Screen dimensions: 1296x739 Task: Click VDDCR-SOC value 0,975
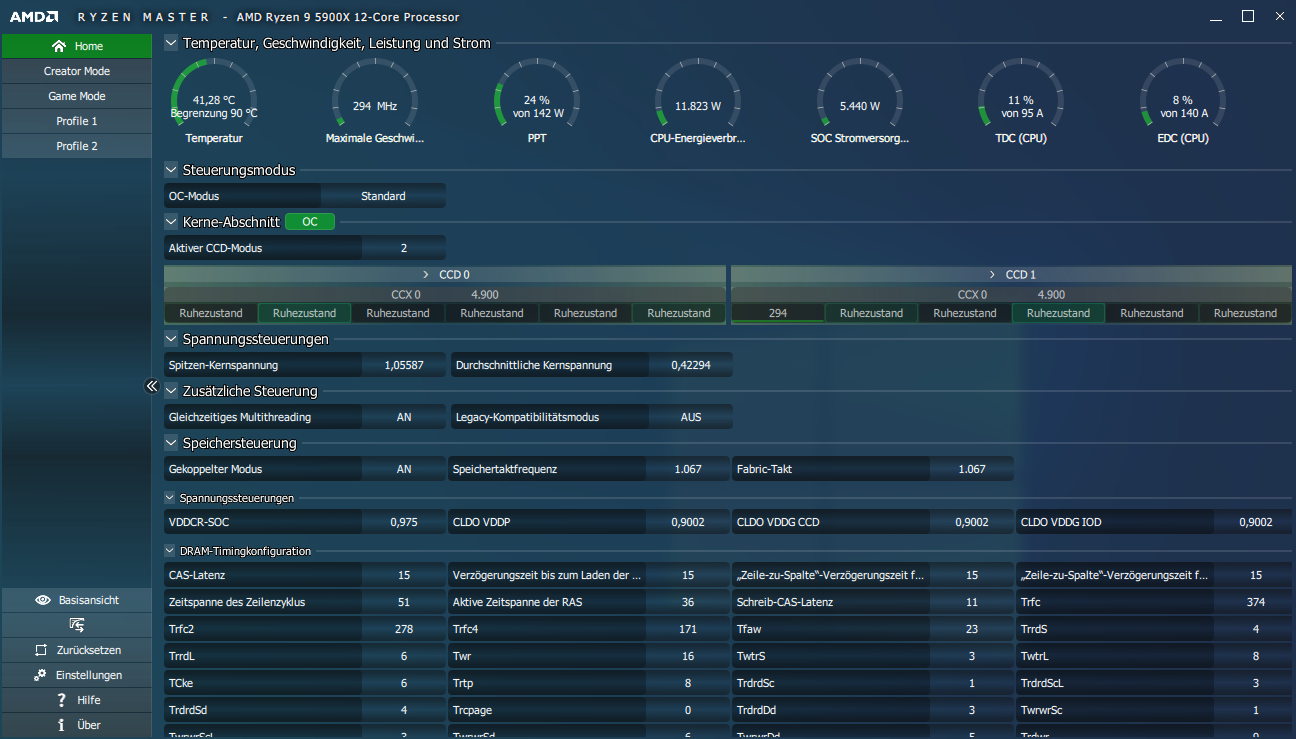[404, 522]
